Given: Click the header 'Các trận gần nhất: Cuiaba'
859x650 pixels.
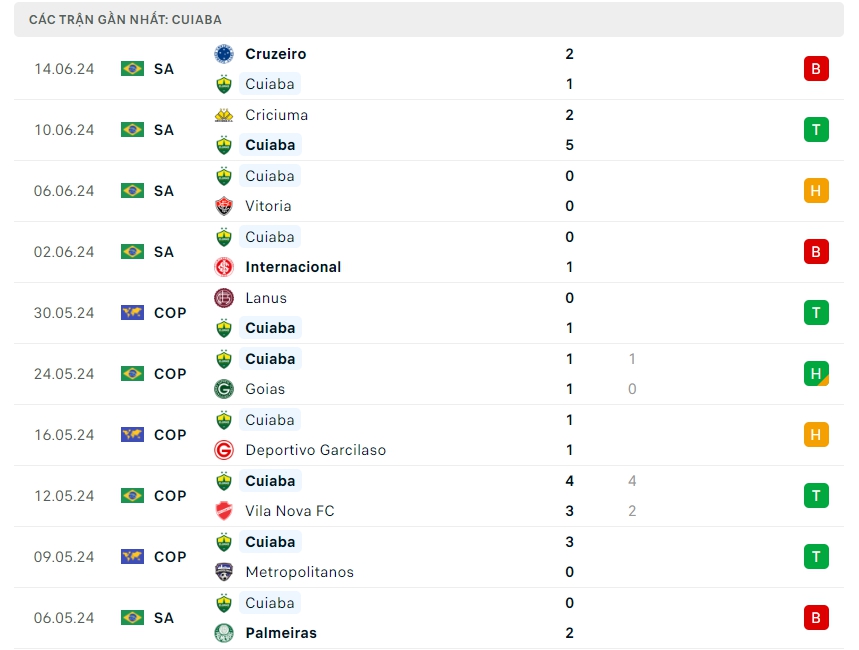Looking at the screenshot, I should pyautogui.click(x=126, y=19).
